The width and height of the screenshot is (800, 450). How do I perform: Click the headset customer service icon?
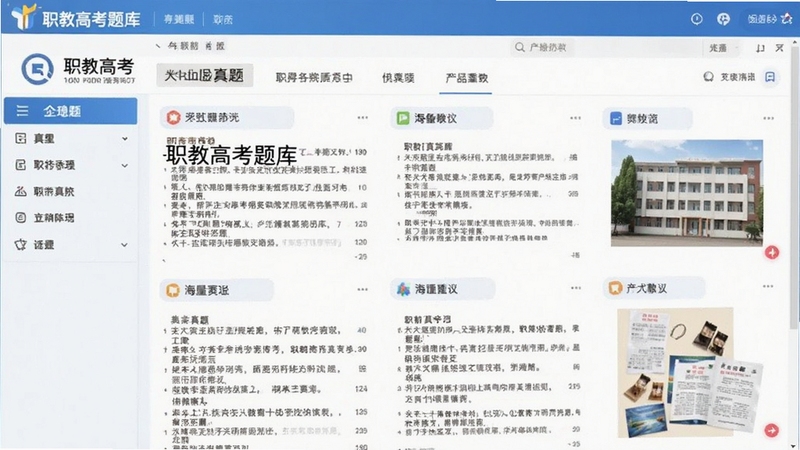(x=708, y=77)
